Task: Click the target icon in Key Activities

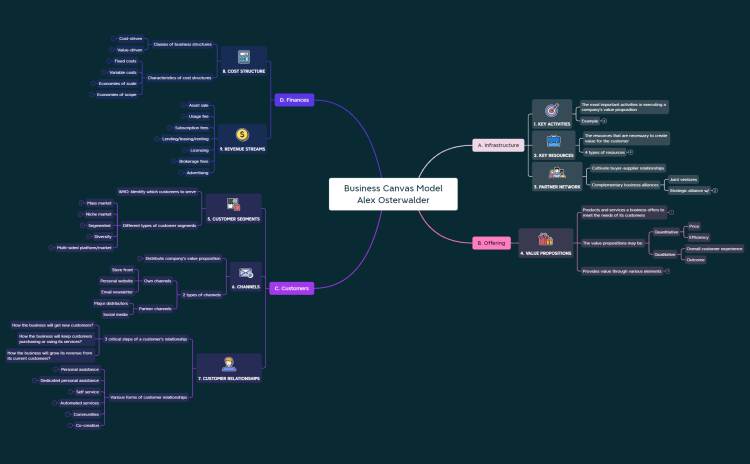Action: [x=552, y=110]
